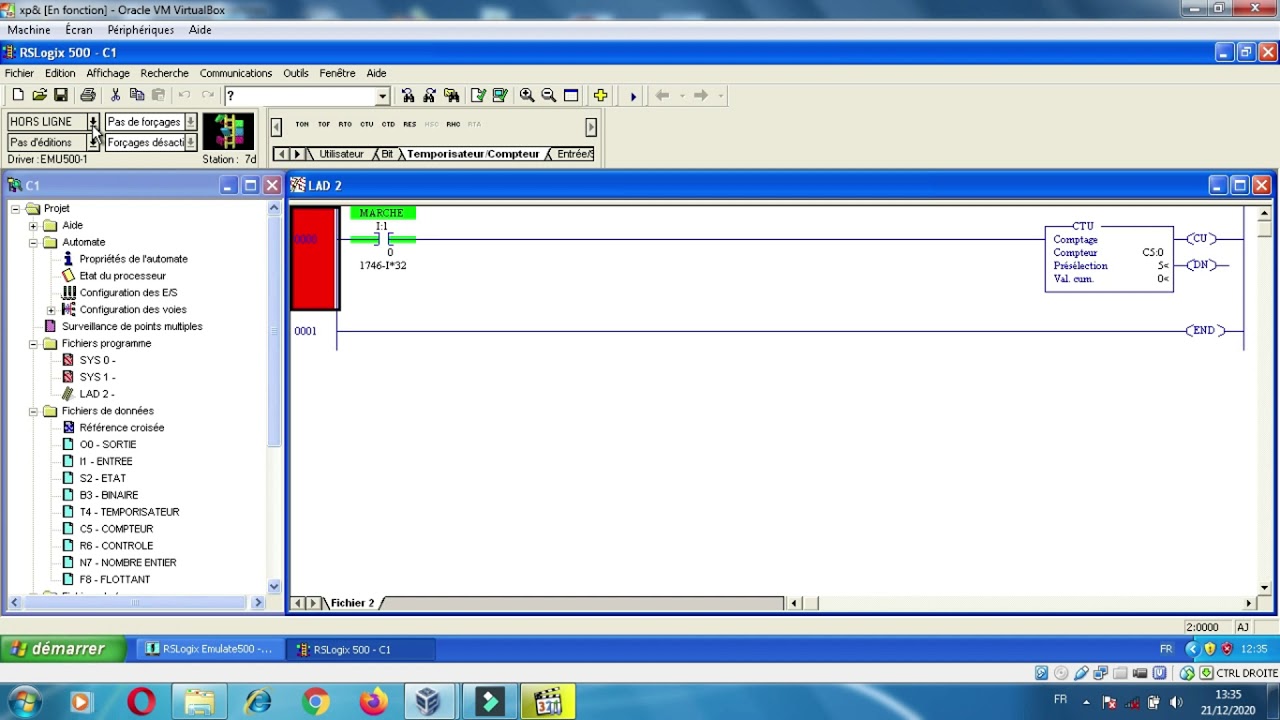
Task: Click the Verify File checkmark icon
Action: click(x=478, y=95)
